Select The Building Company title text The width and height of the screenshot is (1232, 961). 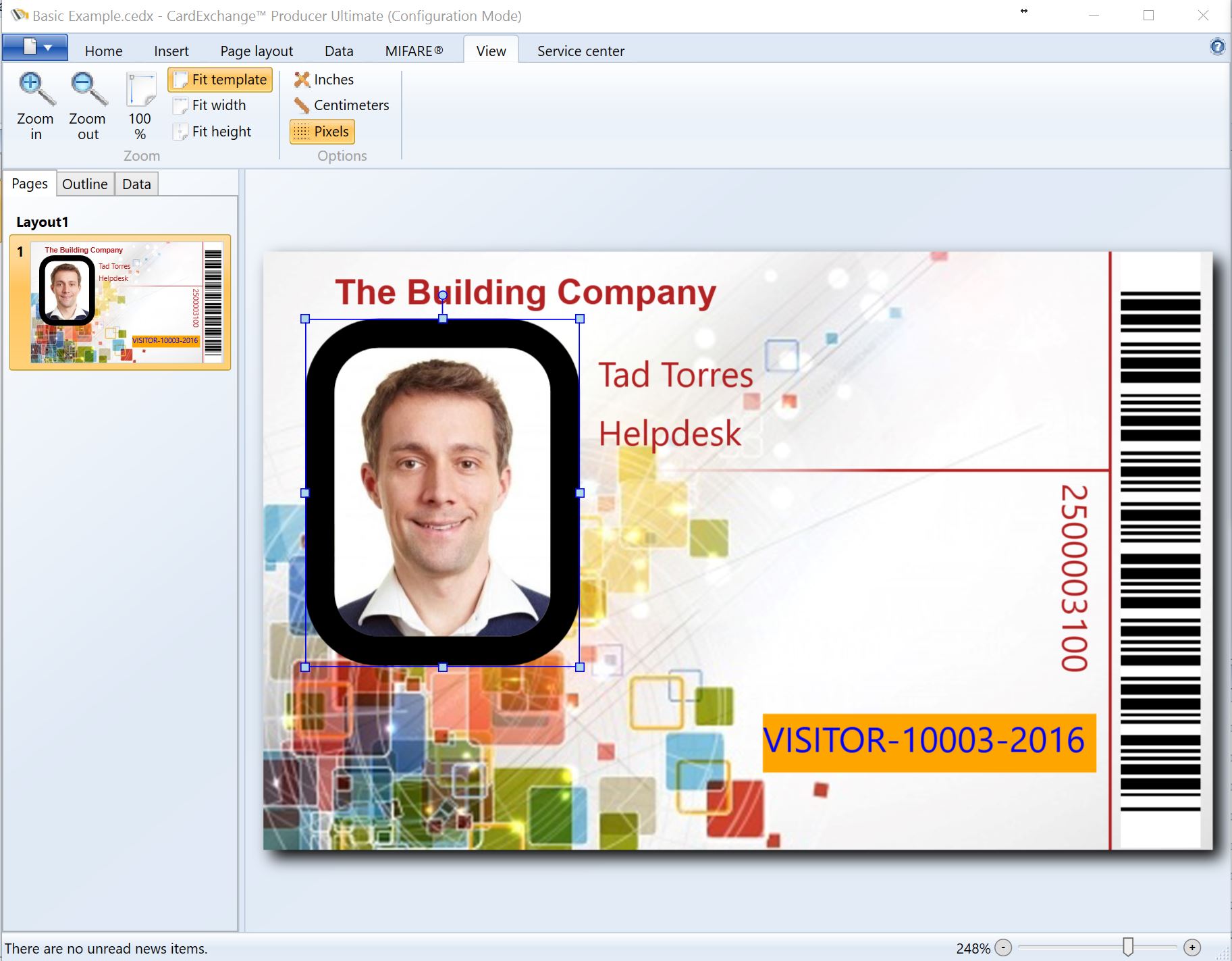pyautogui.click(x=526, y=293)
